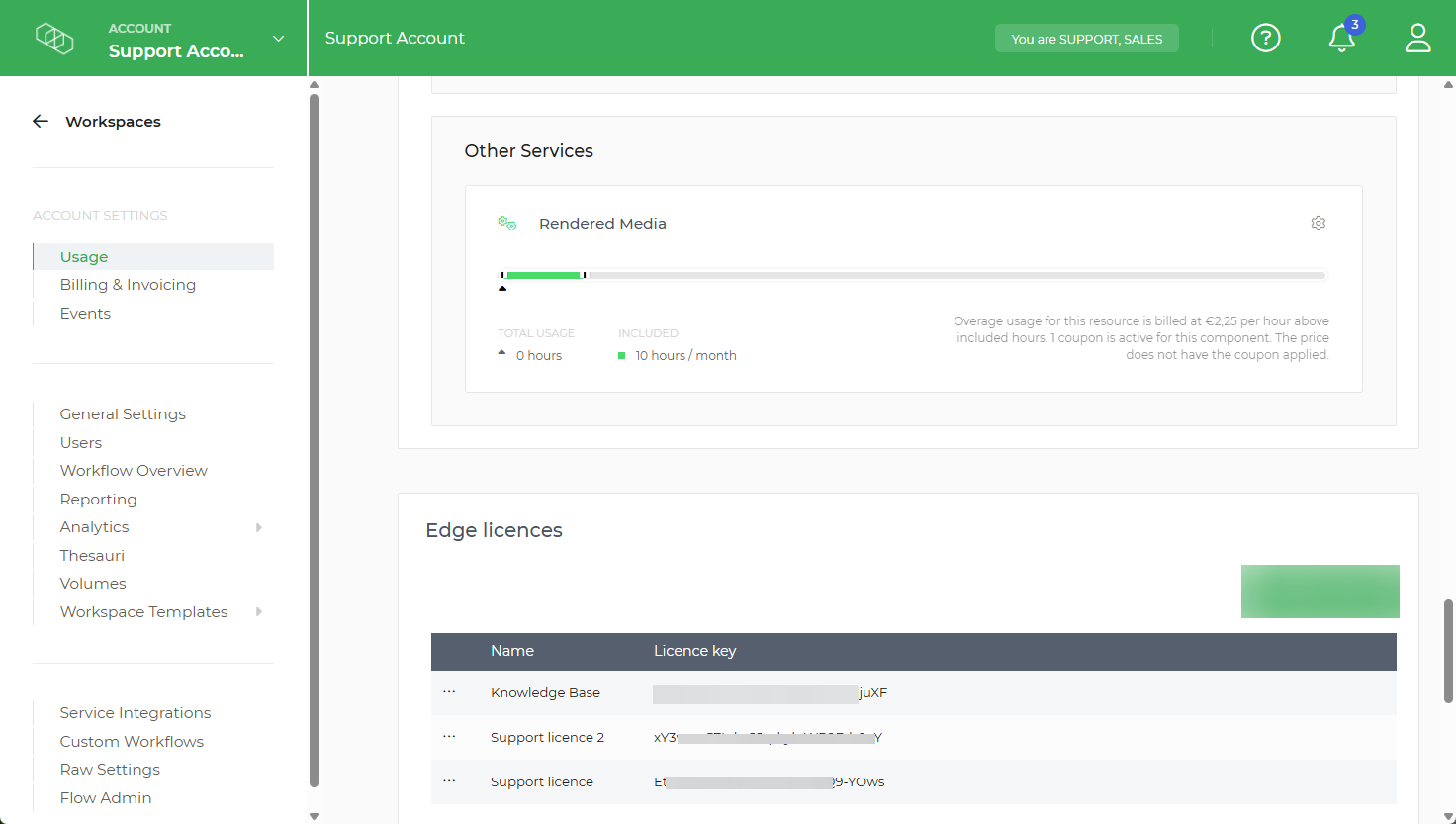Click the Rendered Media usage progress bar
The image size is (1456, 824).
(910, 275)
